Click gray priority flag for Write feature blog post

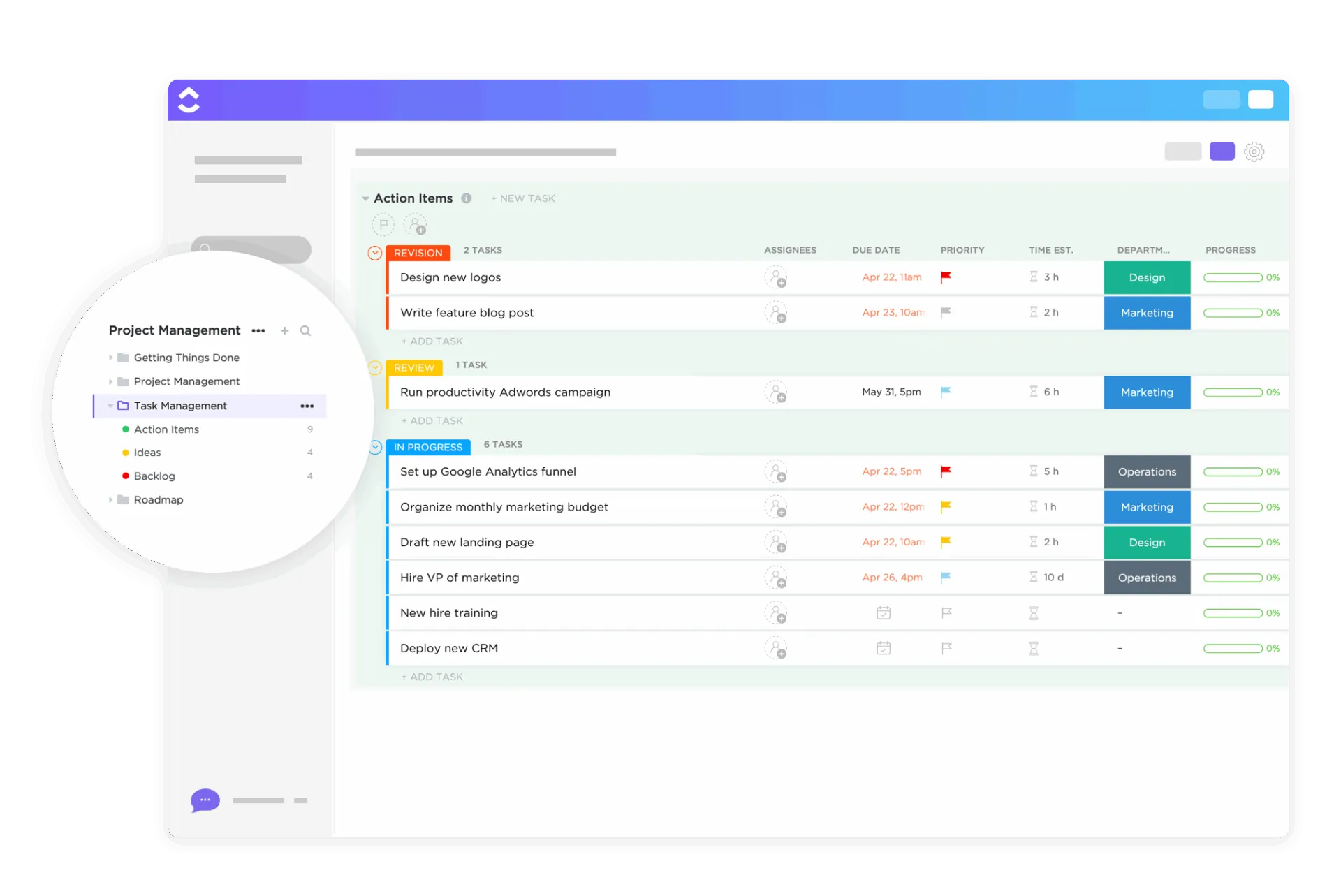(946, 312)
